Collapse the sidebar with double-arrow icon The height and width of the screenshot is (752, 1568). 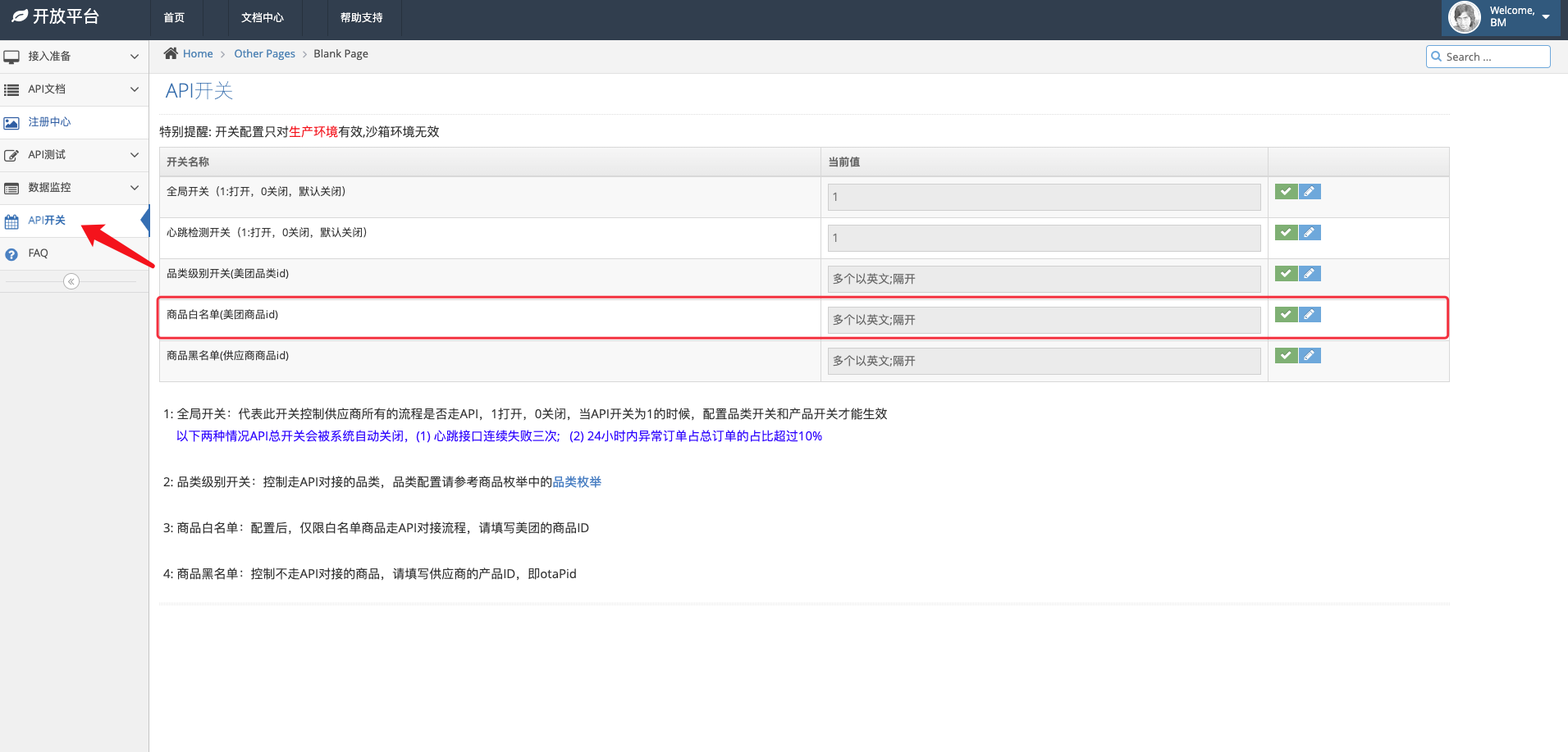coord(71,282)
